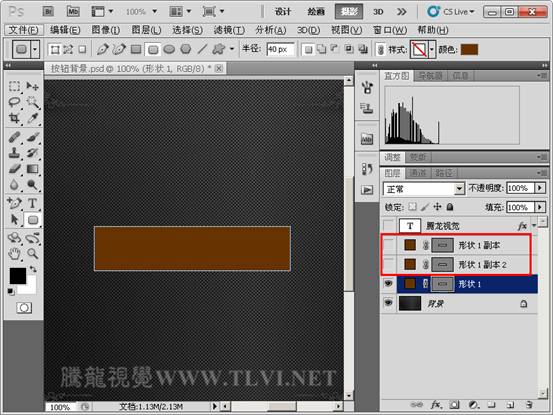Viewport: 553px width, 415px height.
Task: Switch to the 3D workspace
Action: (378, 12)
